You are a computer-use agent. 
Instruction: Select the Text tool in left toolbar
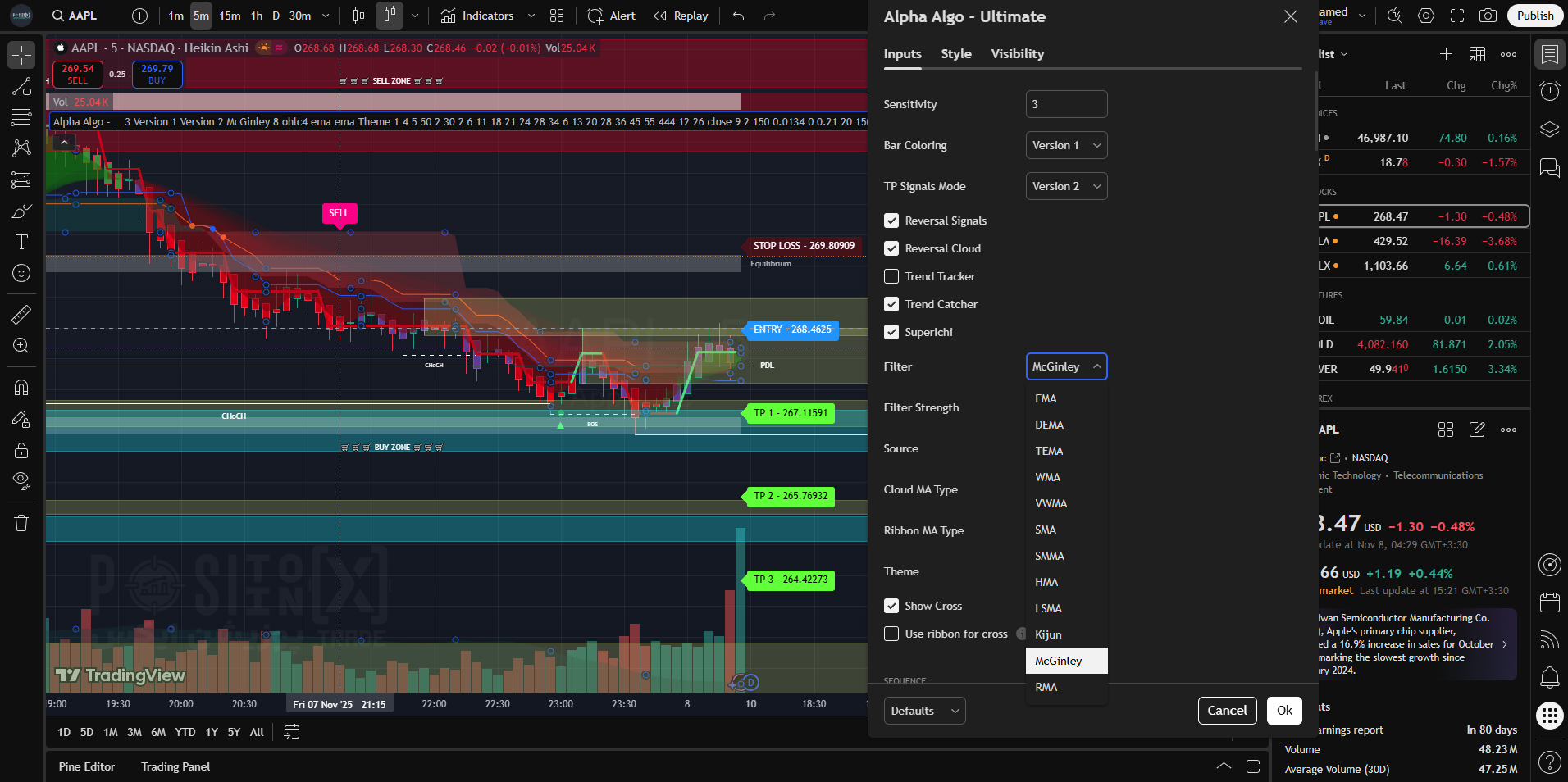[21, 242]
